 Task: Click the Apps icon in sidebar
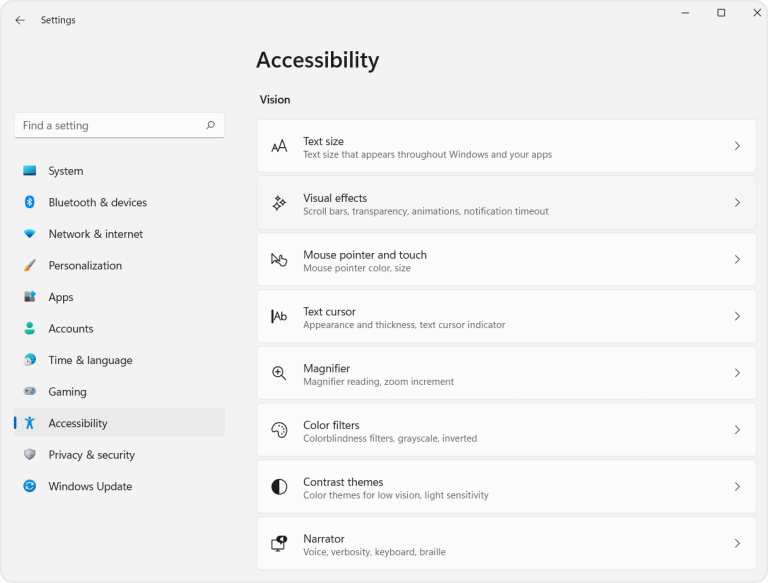coord(29,296)
